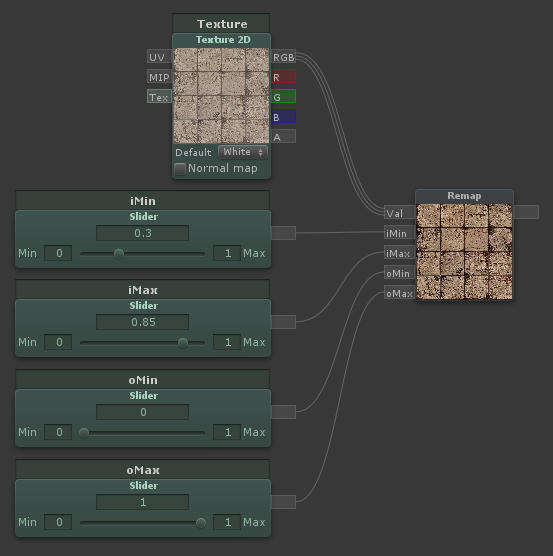Viewport: 553px width, 556px height.
Task: Click the Val input port on the Remap node
Action: (x=400, y=213)
